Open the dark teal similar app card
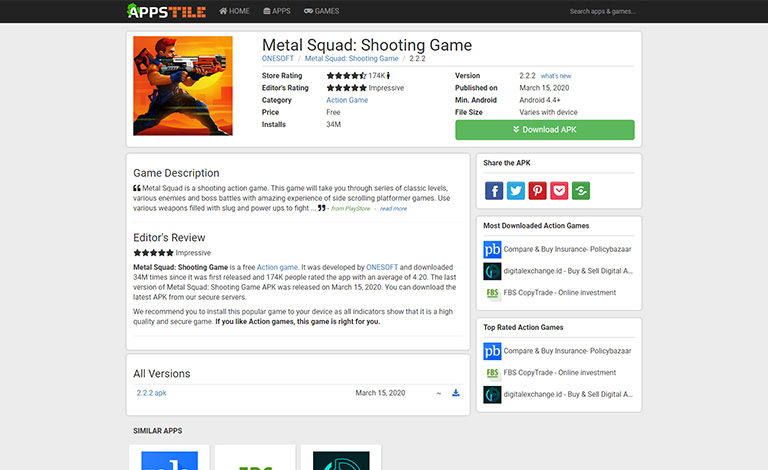This screenshot has height=470, width=768. 341,458
